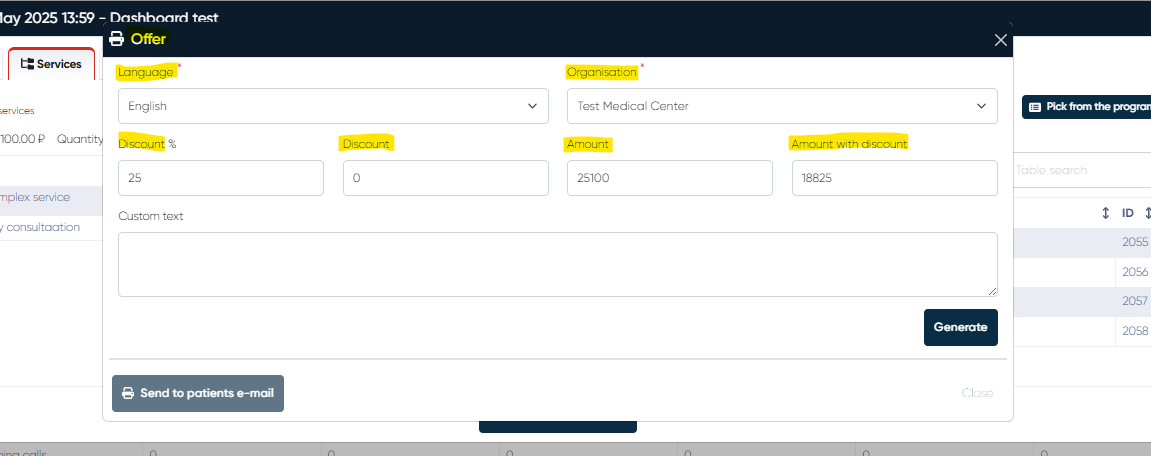This screenshot has width=1151, height=456.
Task: Expand the Organisation dropdown showing Test Medical Center
Action: click(781, 106)
